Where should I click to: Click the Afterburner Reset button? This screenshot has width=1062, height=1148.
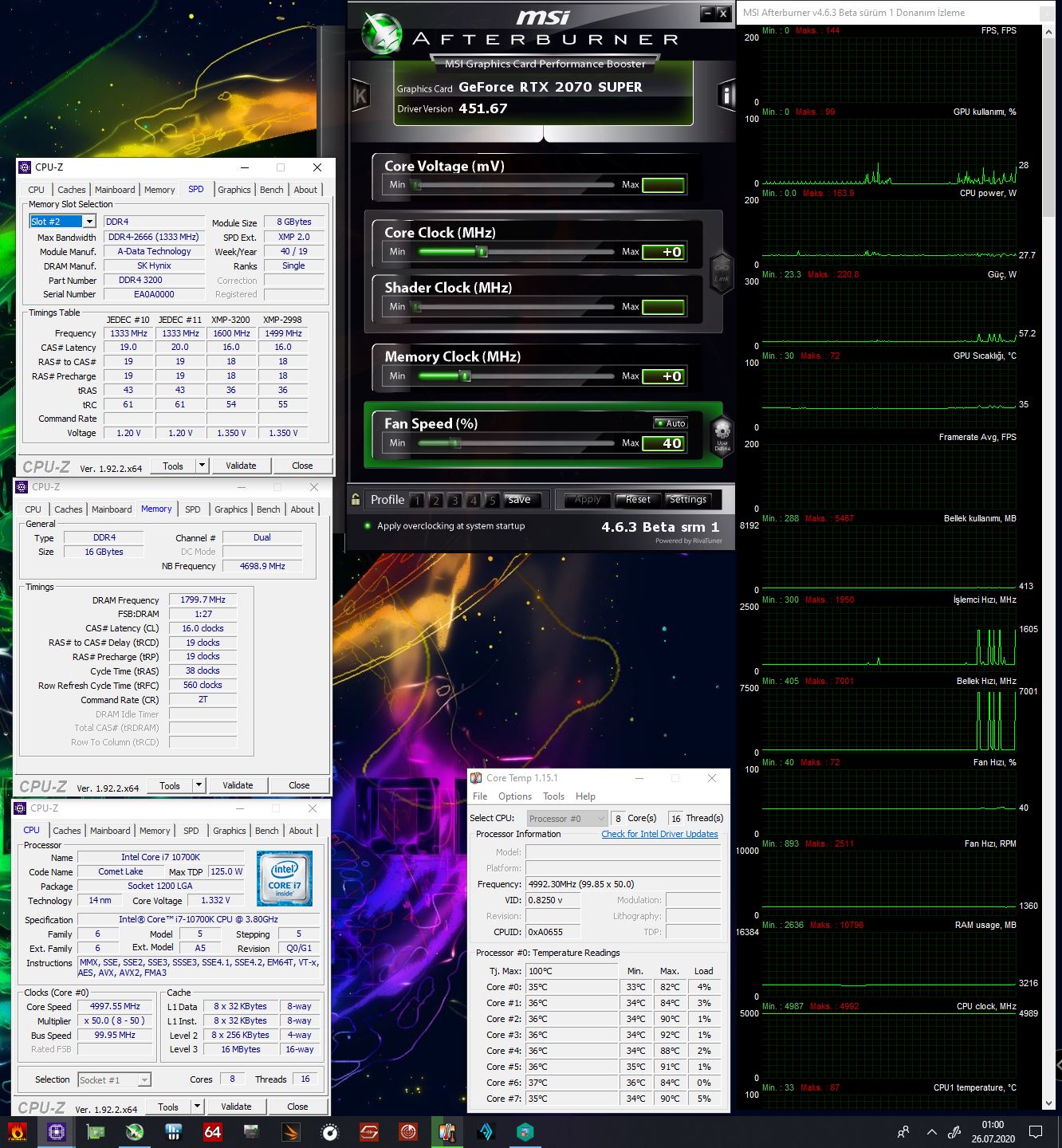(x=638, y=500)
